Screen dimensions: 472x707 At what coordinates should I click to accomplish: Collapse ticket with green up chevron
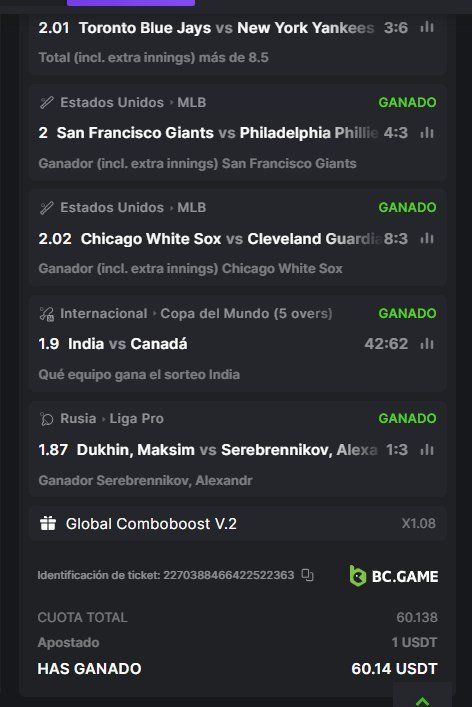tap(422, 701)
